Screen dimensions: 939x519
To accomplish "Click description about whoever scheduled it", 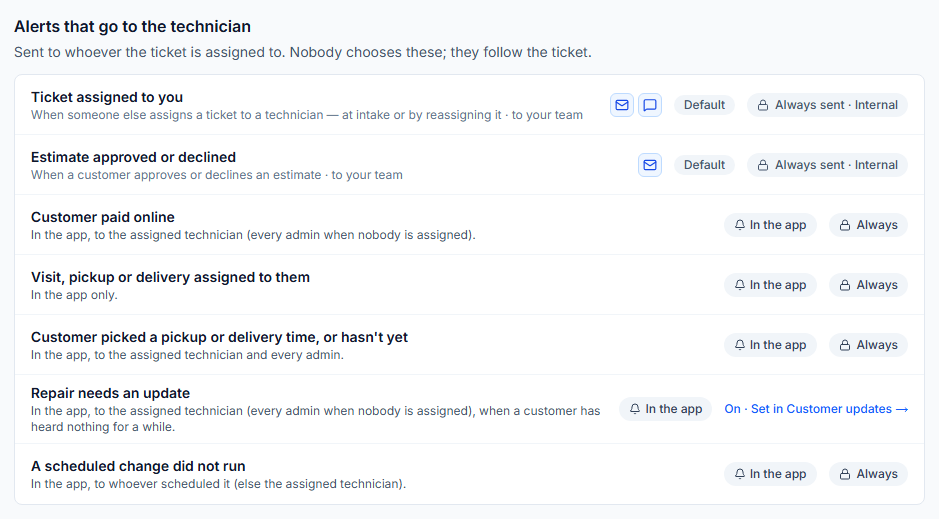I will (219, 484).
